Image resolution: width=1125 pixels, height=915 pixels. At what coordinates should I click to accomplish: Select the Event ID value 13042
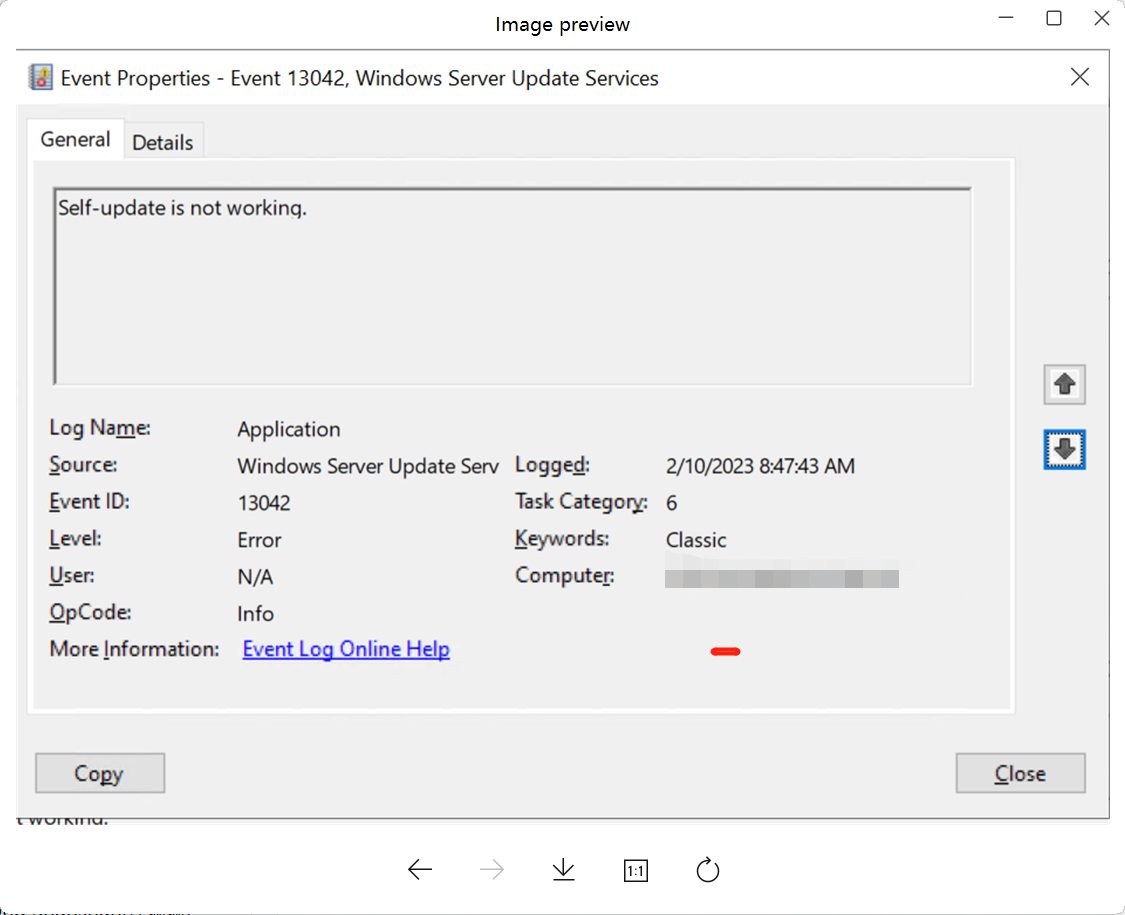[x=264, y=503]
